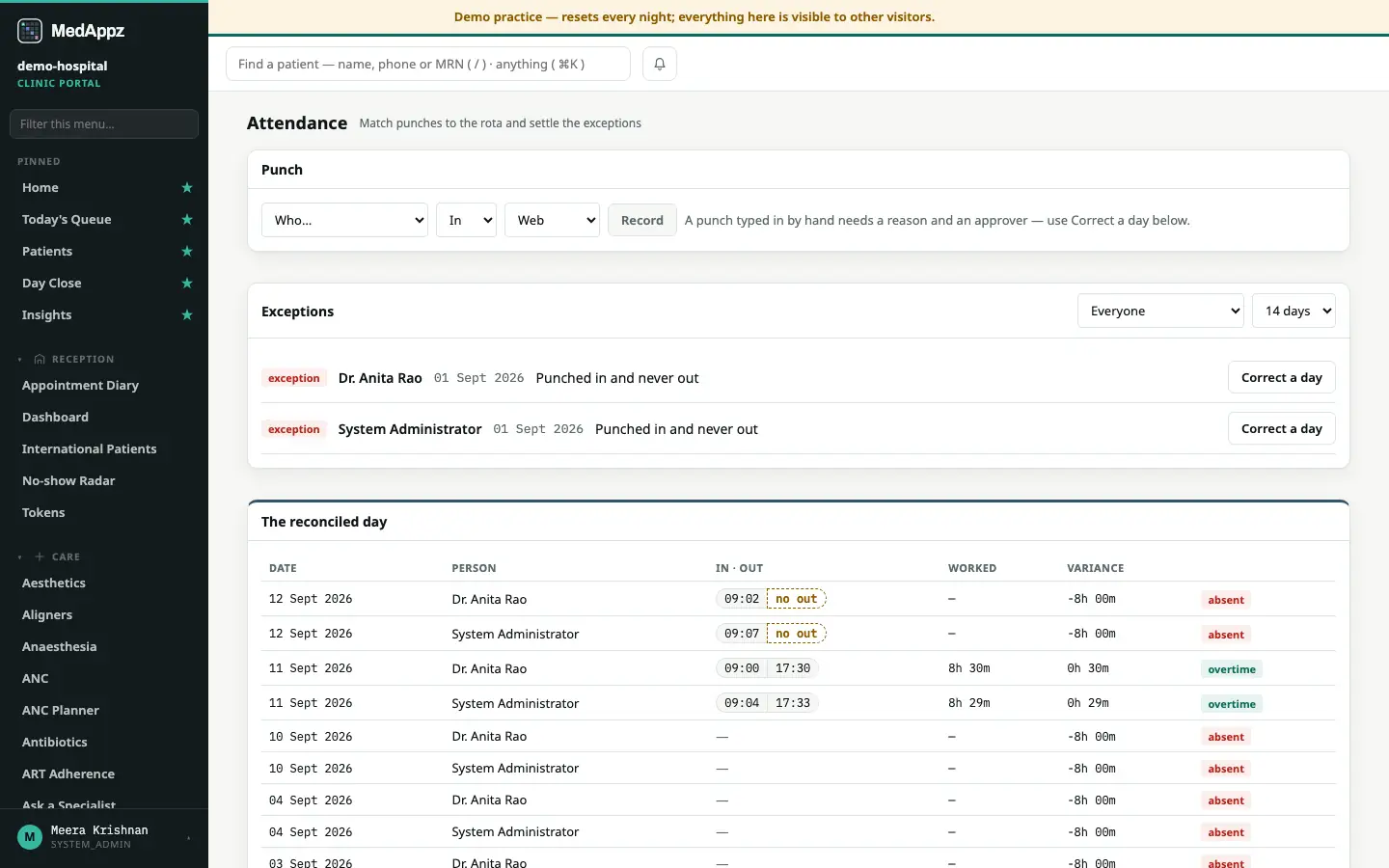Open Aesthetics in Care
1389x868 pixels.
(x=54, y=583)
